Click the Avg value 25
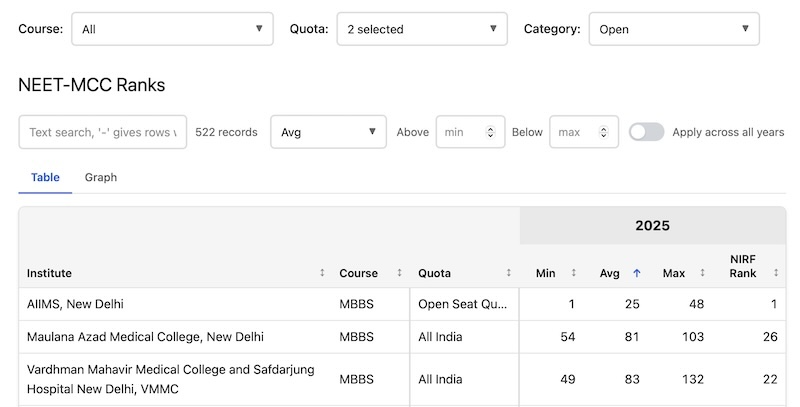 (632, 304)
